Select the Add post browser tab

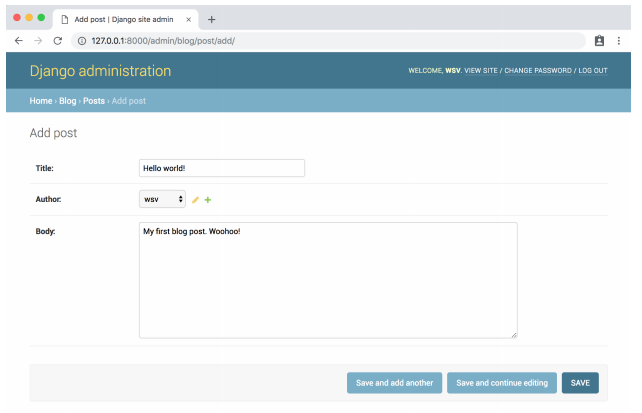pyautogui.click(x=124, y=19)
